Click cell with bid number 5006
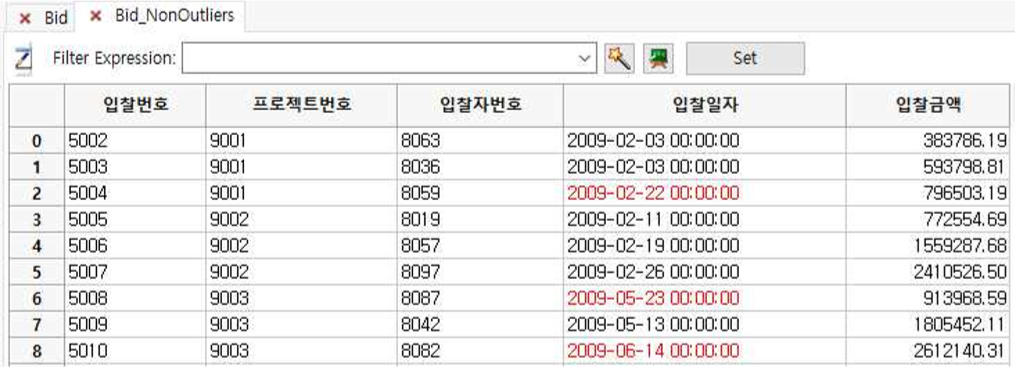The image size is (1017, 371). tap(135, 246)
